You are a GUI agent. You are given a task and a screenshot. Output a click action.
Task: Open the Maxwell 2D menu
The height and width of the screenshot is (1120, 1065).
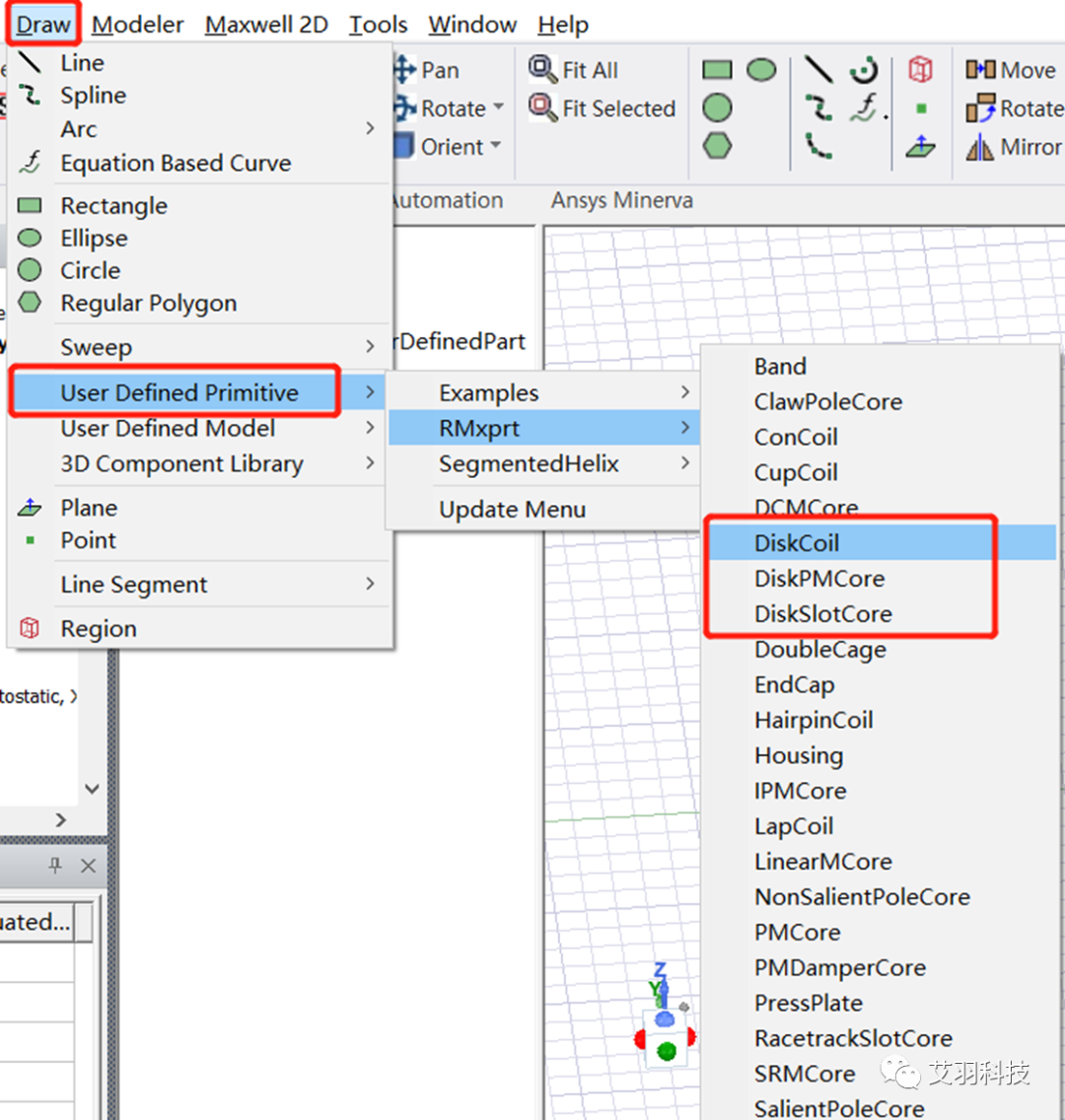coord(265,25)
